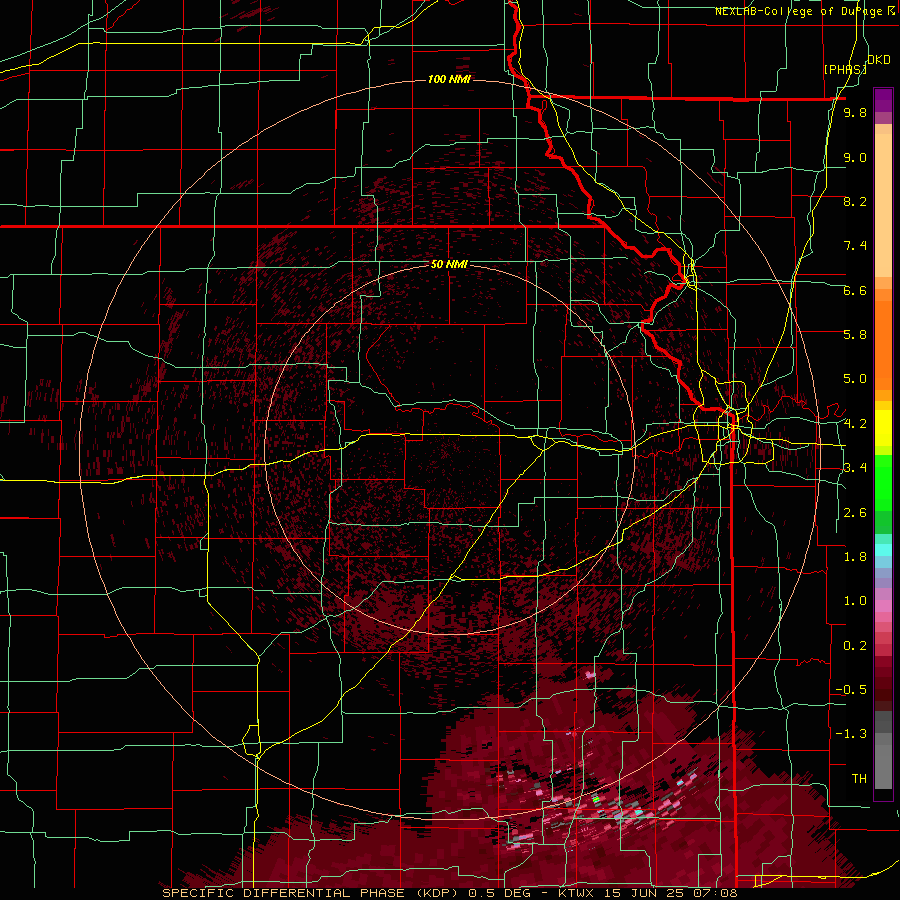Pick the bright yellow band of the color scale
Image resolution: width=900 pixels, height=900 pixels.
(x=883, y=428)
